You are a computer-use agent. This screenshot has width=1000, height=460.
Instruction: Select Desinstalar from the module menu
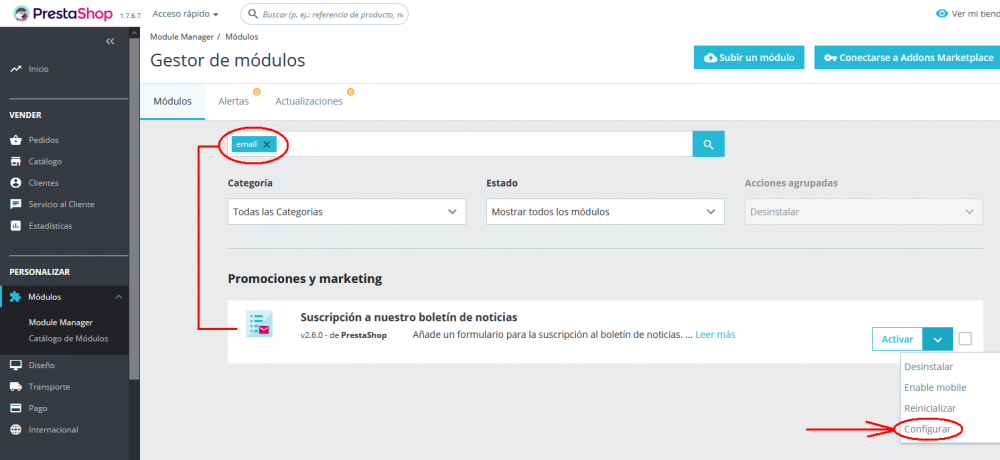[x=929, y=367]
